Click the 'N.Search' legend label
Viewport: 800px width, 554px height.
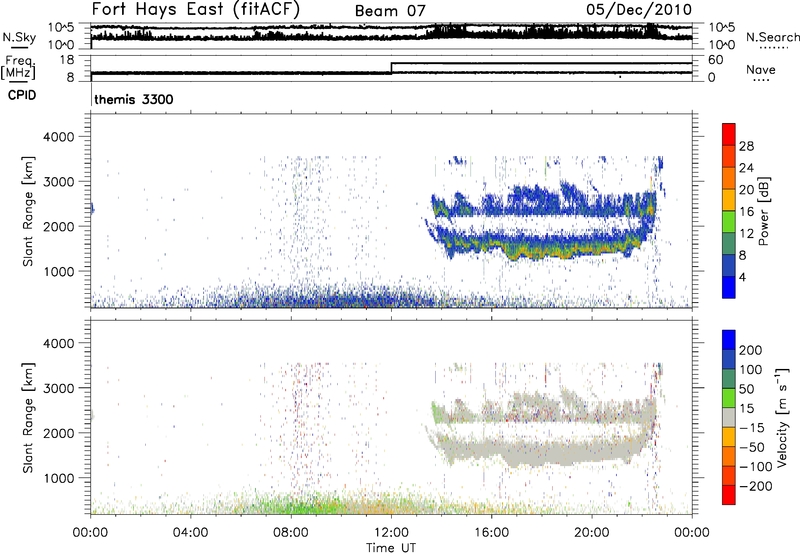click(772, 37)
